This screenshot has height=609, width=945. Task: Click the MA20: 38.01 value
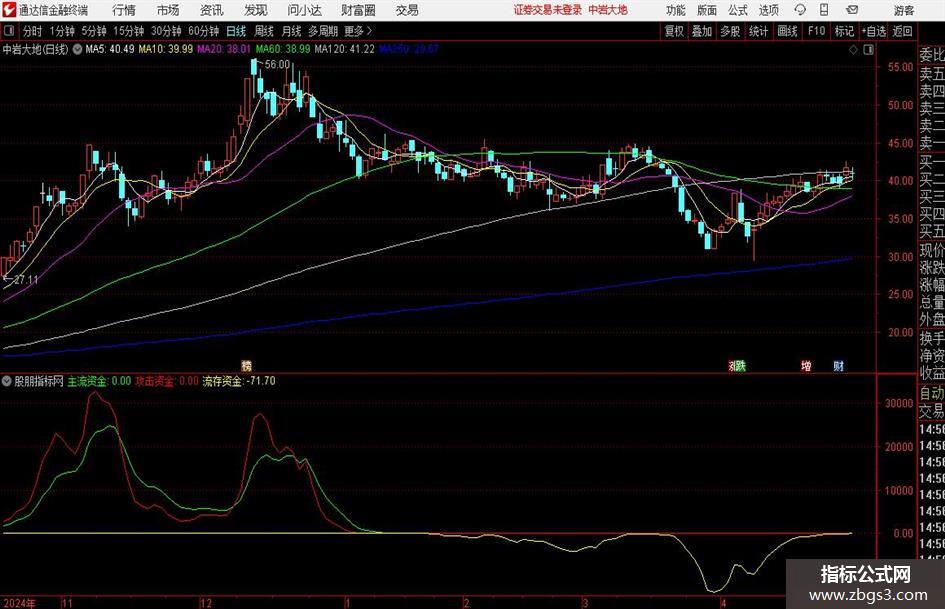point(224,49)
